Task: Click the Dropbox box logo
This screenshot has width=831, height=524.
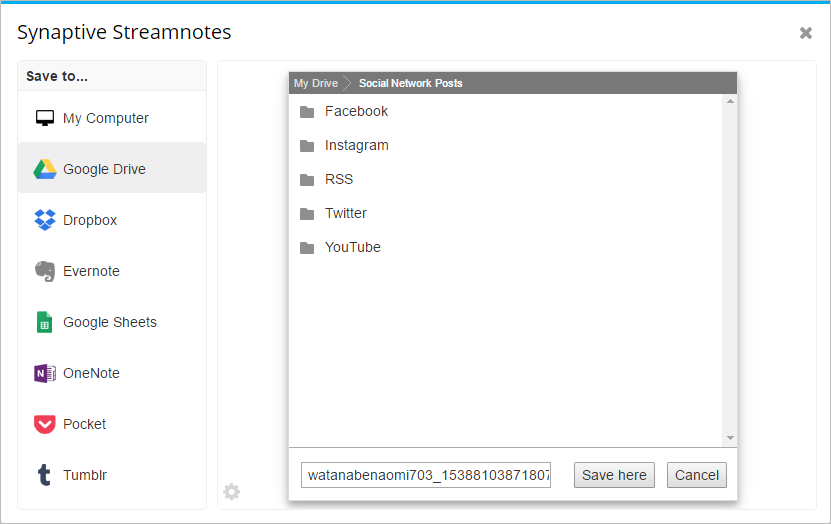Action: click(x=45, y=220)
